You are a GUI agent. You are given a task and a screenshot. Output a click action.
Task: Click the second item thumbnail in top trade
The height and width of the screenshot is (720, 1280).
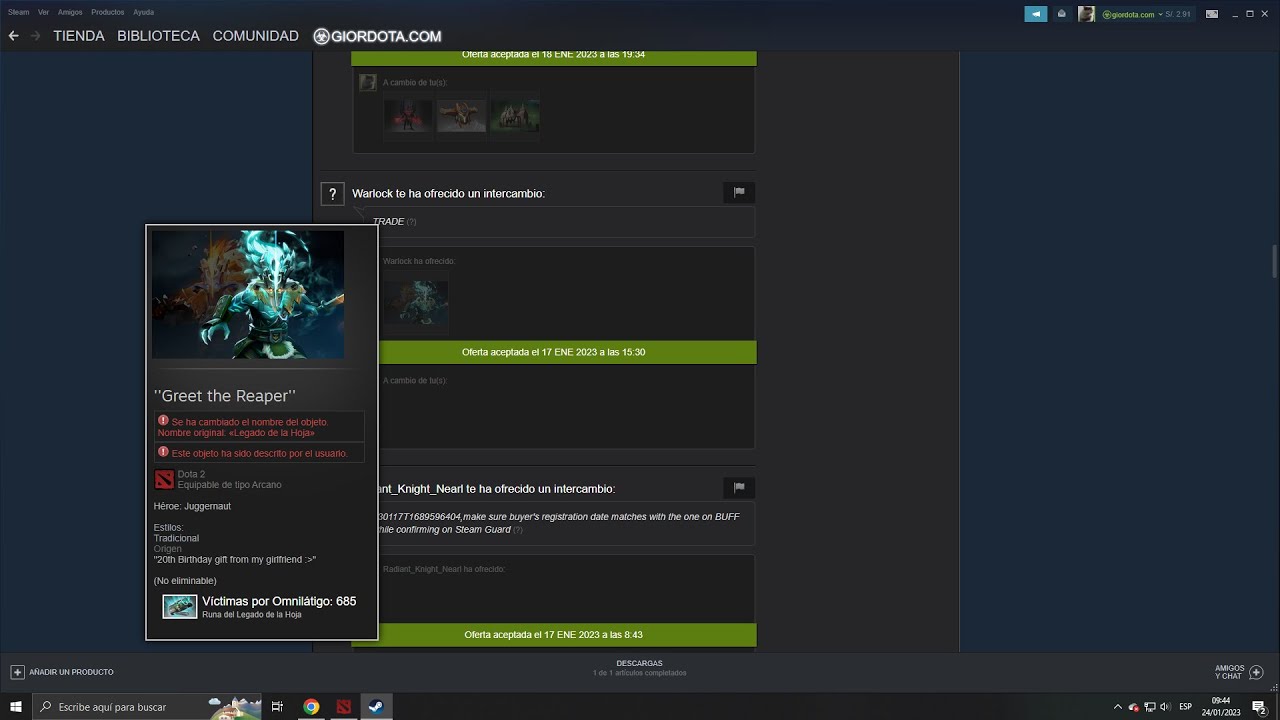[x=461, y=115]
